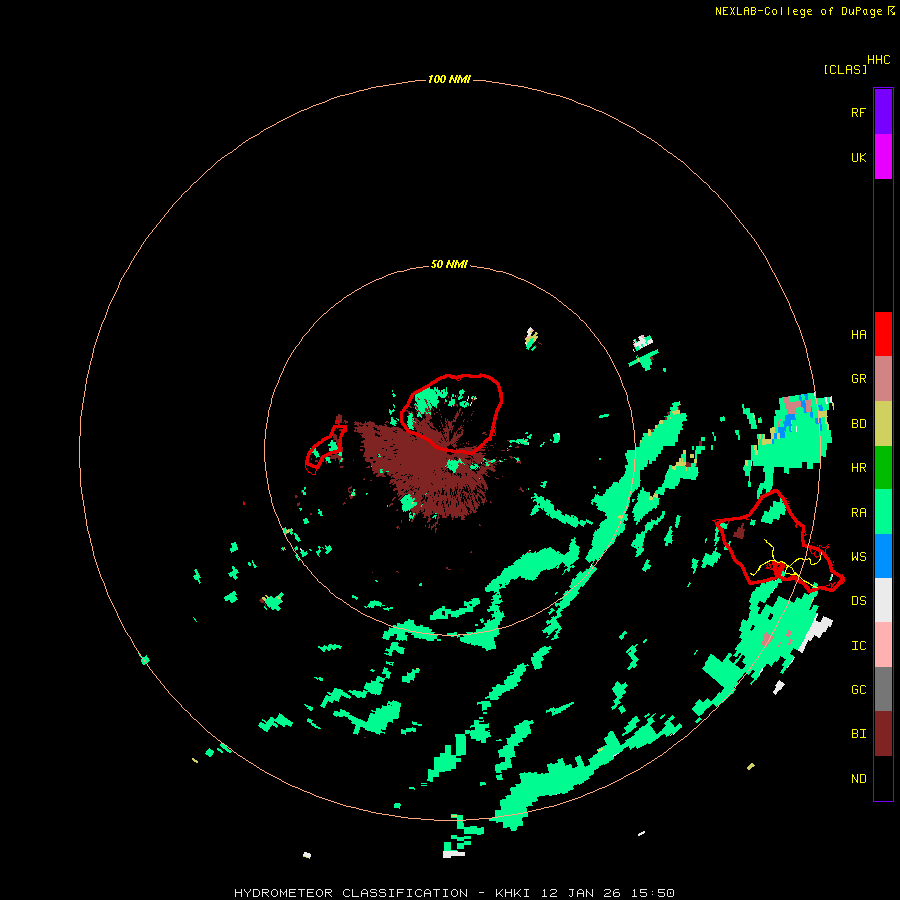
Task: Click the BI brown legend swatch
Action: click(883, 734)
